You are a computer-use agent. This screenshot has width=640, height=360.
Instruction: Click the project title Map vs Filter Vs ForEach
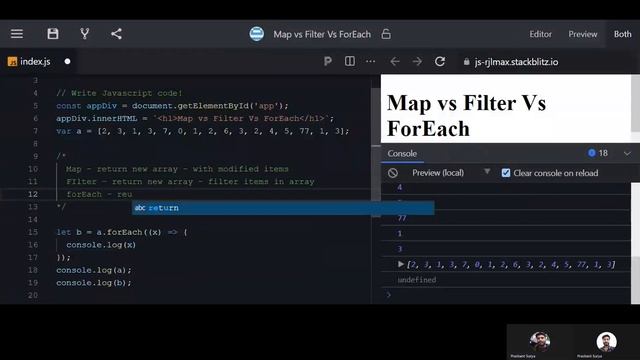click(x=322, y=34)
